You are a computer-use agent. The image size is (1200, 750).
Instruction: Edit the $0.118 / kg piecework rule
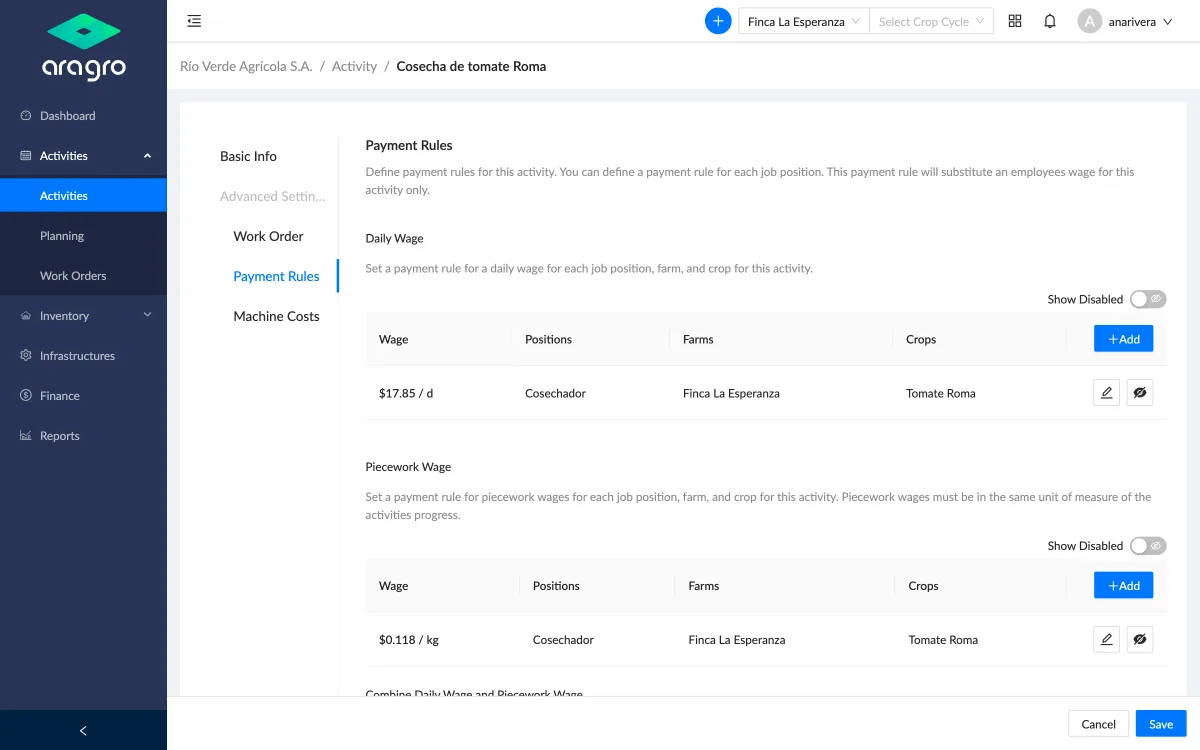pyautogui.click(x=1106, y=640)
